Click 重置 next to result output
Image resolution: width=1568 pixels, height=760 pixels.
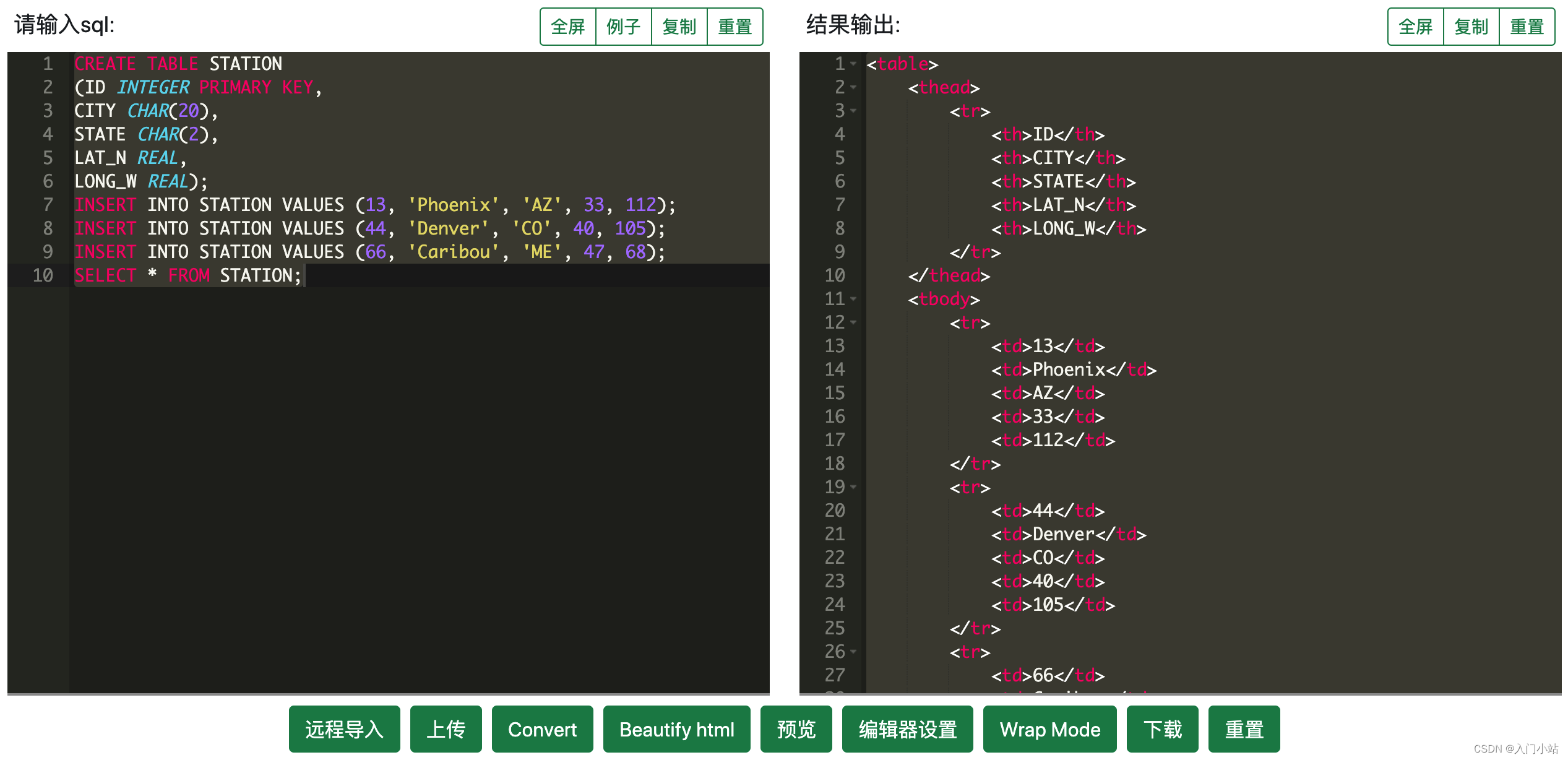pyautogui.click(x=1527, y=27)
